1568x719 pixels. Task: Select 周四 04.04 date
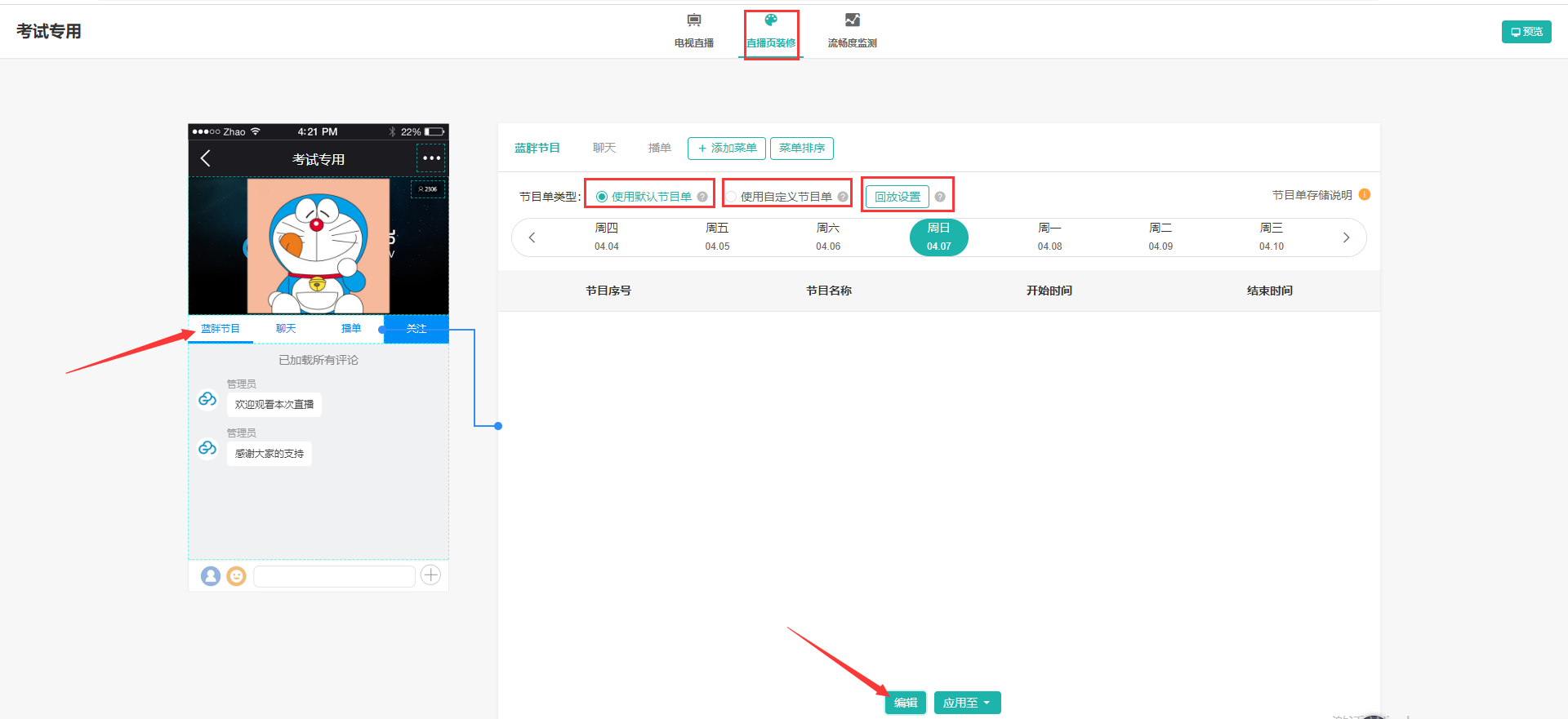pos(607,237)
